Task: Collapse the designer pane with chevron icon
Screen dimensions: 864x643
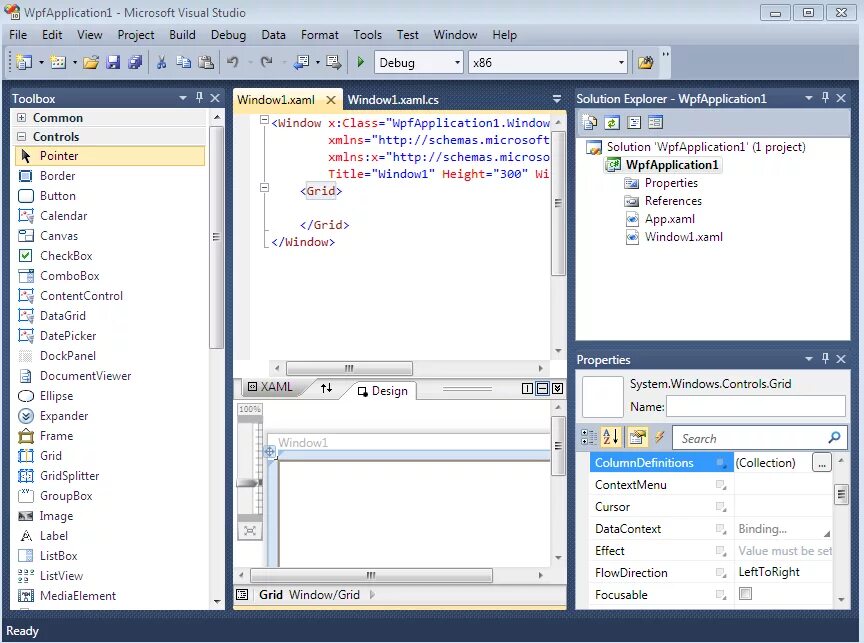Action: (557, 388)
